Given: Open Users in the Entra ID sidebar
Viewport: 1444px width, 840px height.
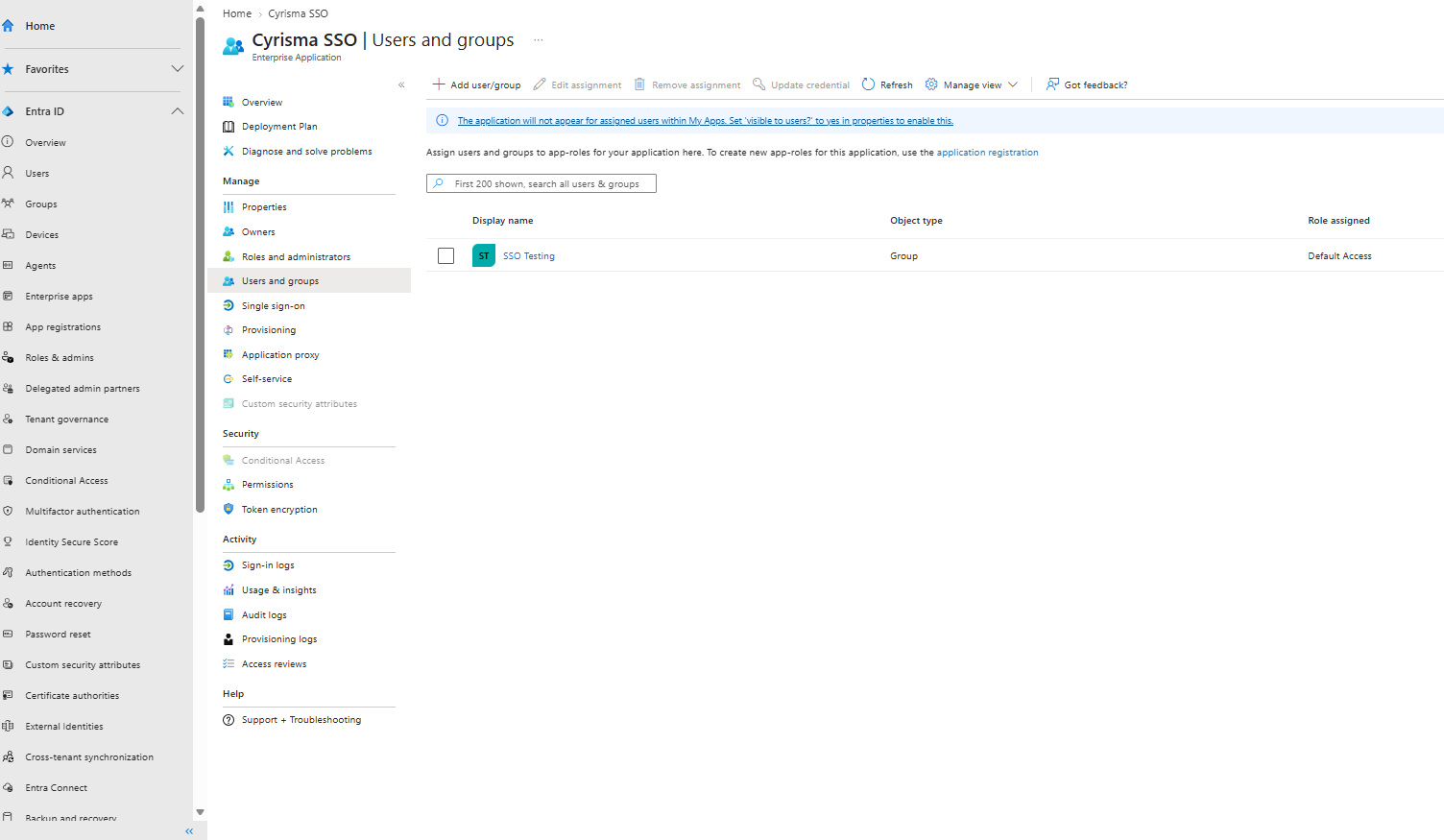Looking at the screenshot, I should (x=37, y=174).
